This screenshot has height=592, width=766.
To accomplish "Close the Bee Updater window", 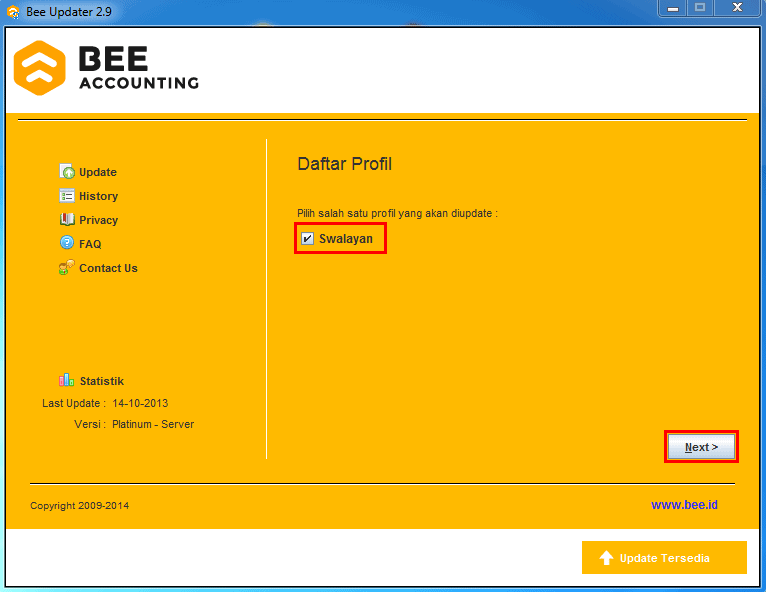I will pos(737,8).
